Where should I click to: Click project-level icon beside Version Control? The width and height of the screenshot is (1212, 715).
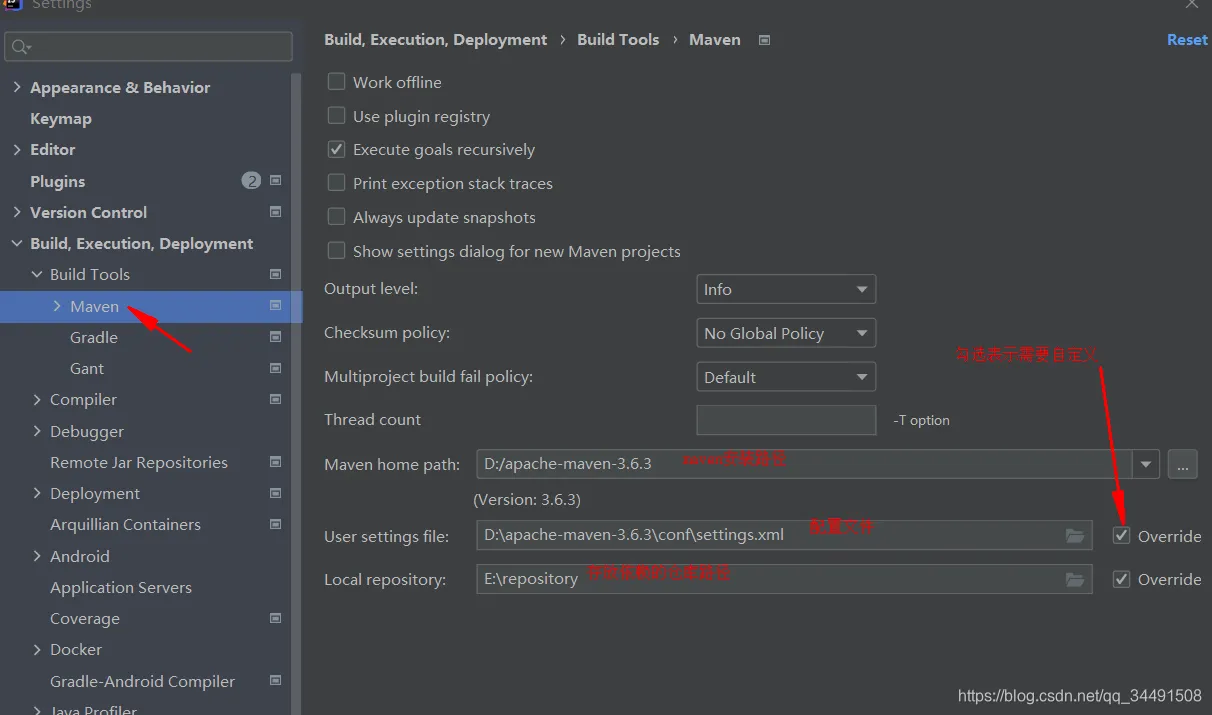click(x=276, y=212)
